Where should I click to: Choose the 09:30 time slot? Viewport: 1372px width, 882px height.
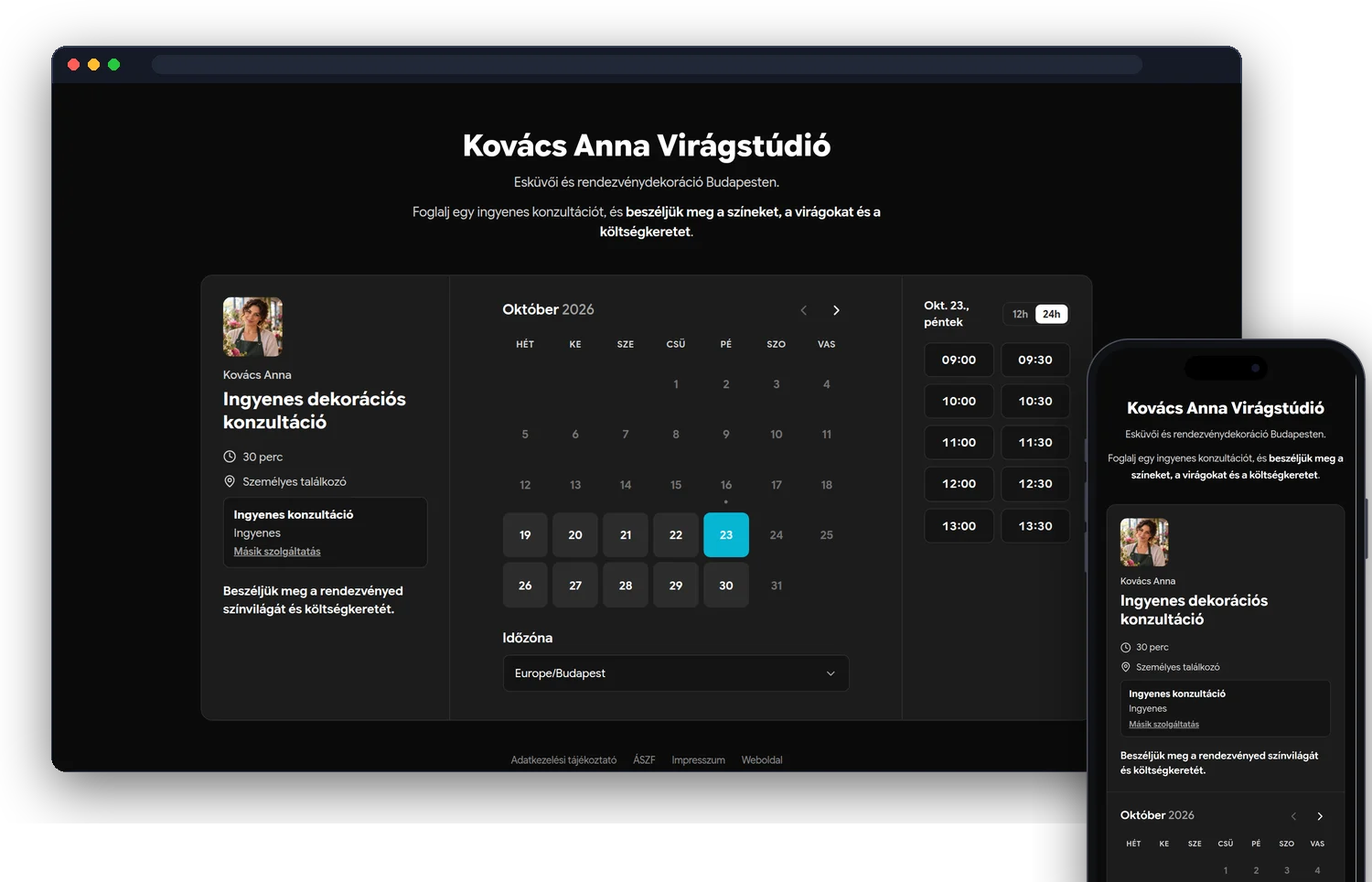coord(1035,360)
